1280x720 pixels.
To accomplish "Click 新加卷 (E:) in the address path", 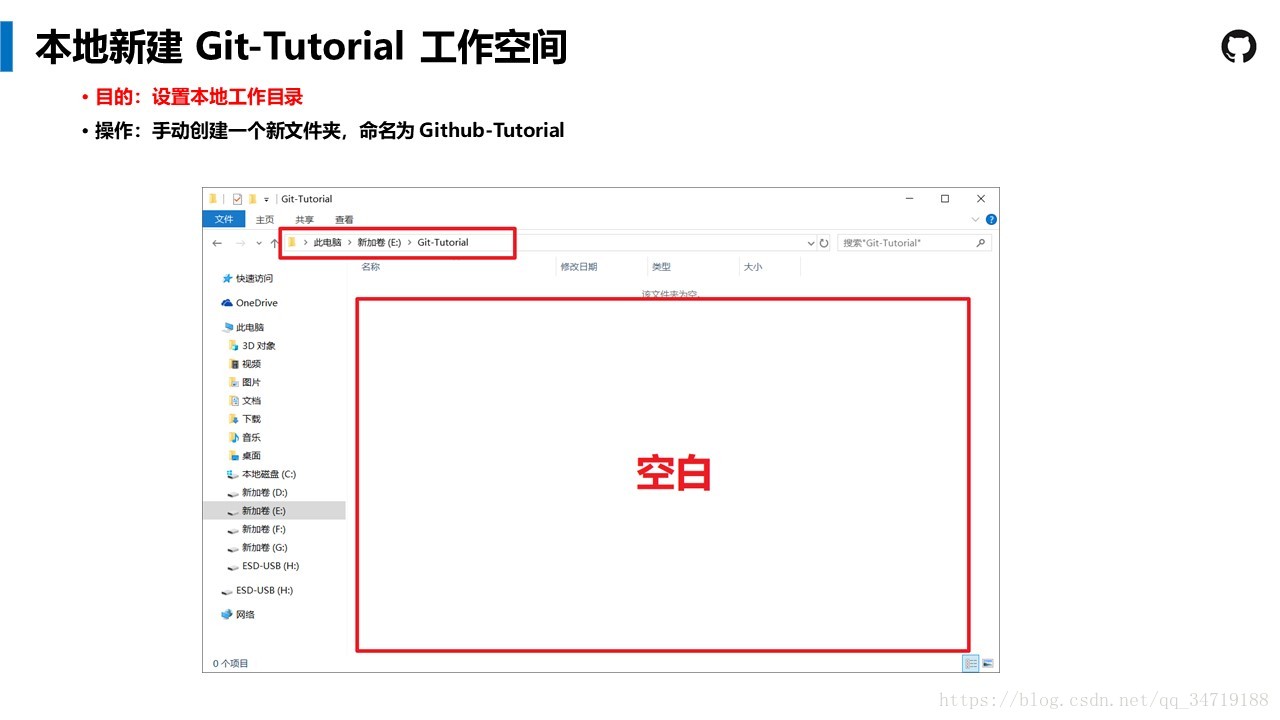I will tap(379, 243).
